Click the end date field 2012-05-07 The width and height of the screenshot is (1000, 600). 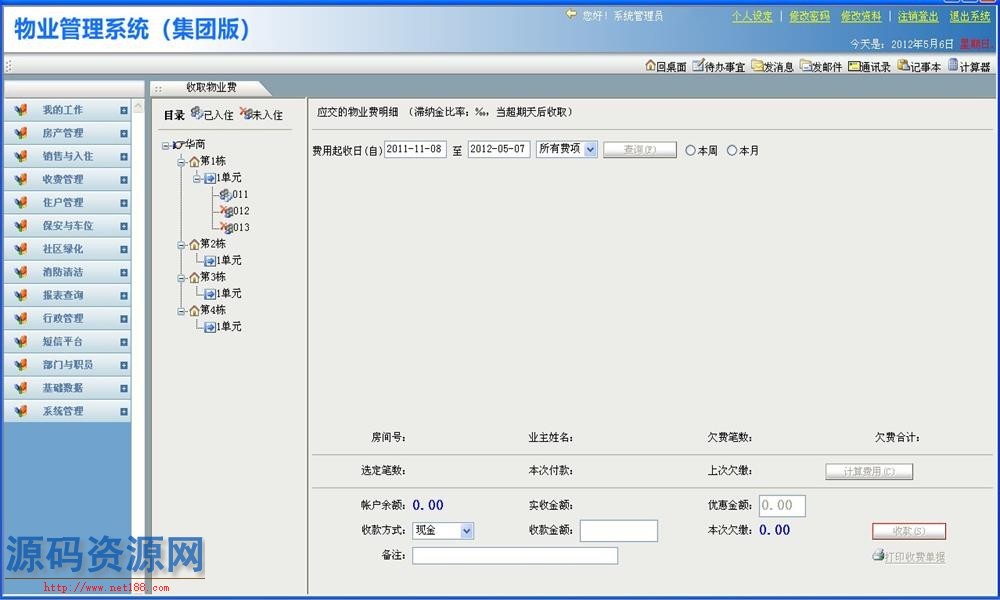tap(499, 149)
